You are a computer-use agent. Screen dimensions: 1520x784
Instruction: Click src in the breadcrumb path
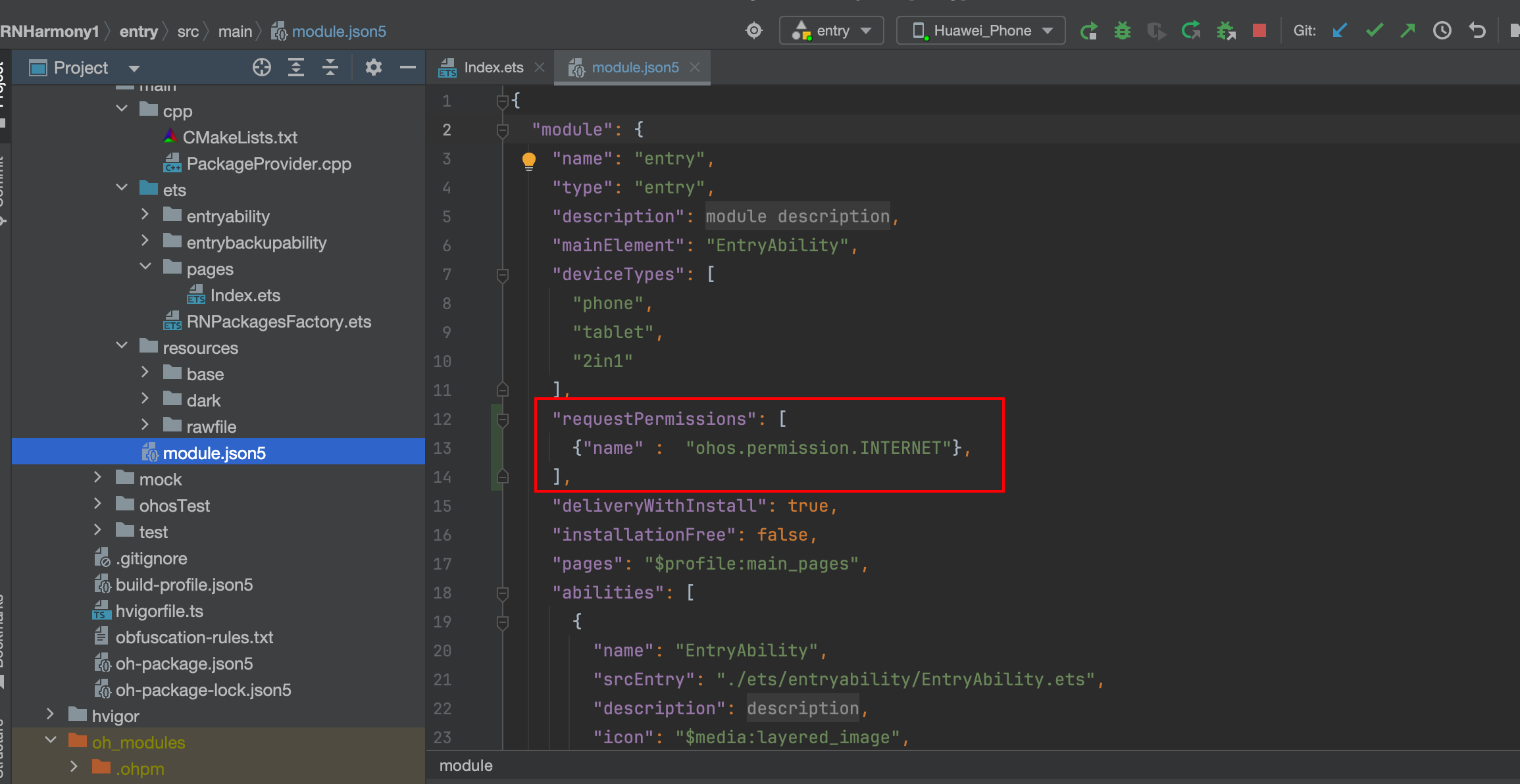click(188, 32)
